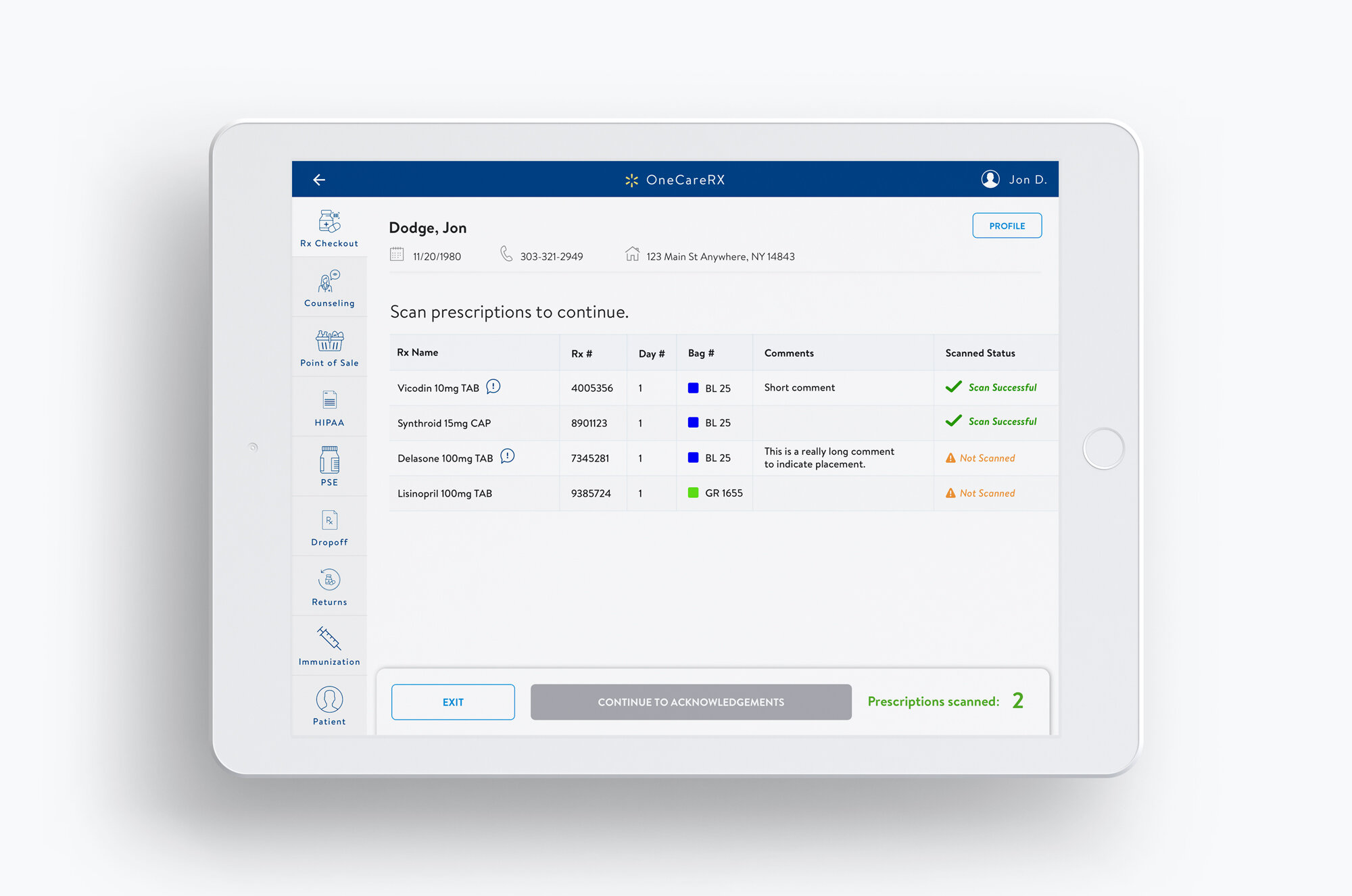Select the PSE medicine bottle icon

(329, 460)
